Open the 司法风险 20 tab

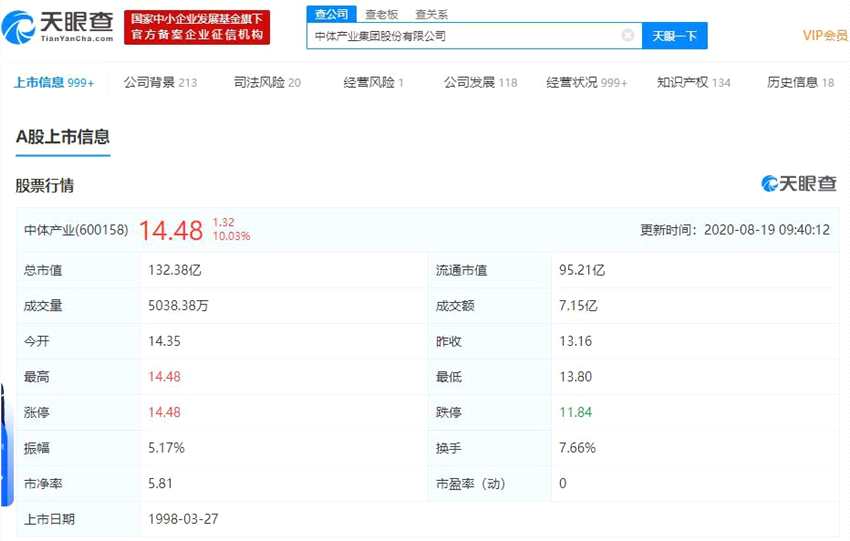tap(267, 82)
